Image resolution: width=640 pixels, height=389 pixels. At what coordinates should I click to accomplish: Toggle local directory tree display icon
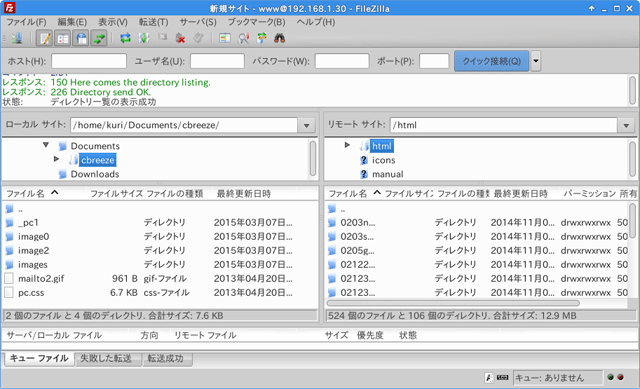[x=62, y=38]
